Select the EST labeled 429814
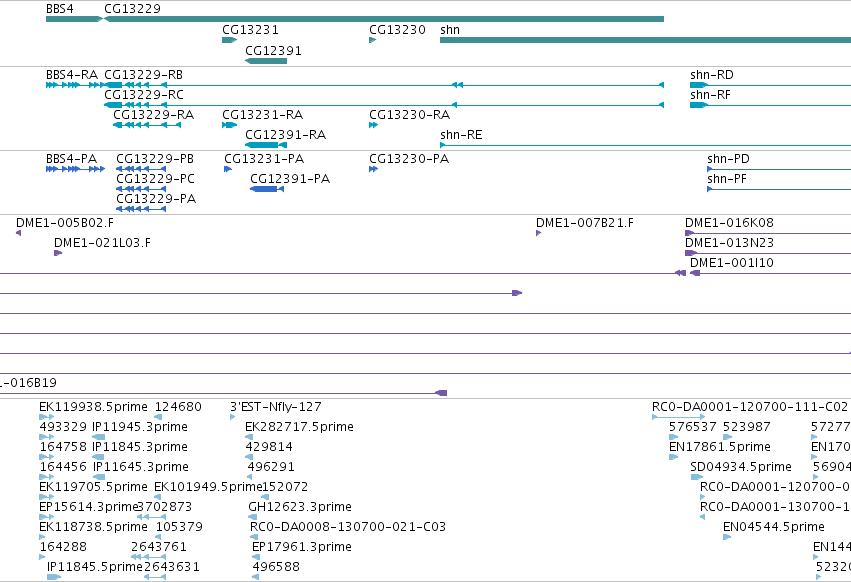851x582 pixels. coord(249,457)
